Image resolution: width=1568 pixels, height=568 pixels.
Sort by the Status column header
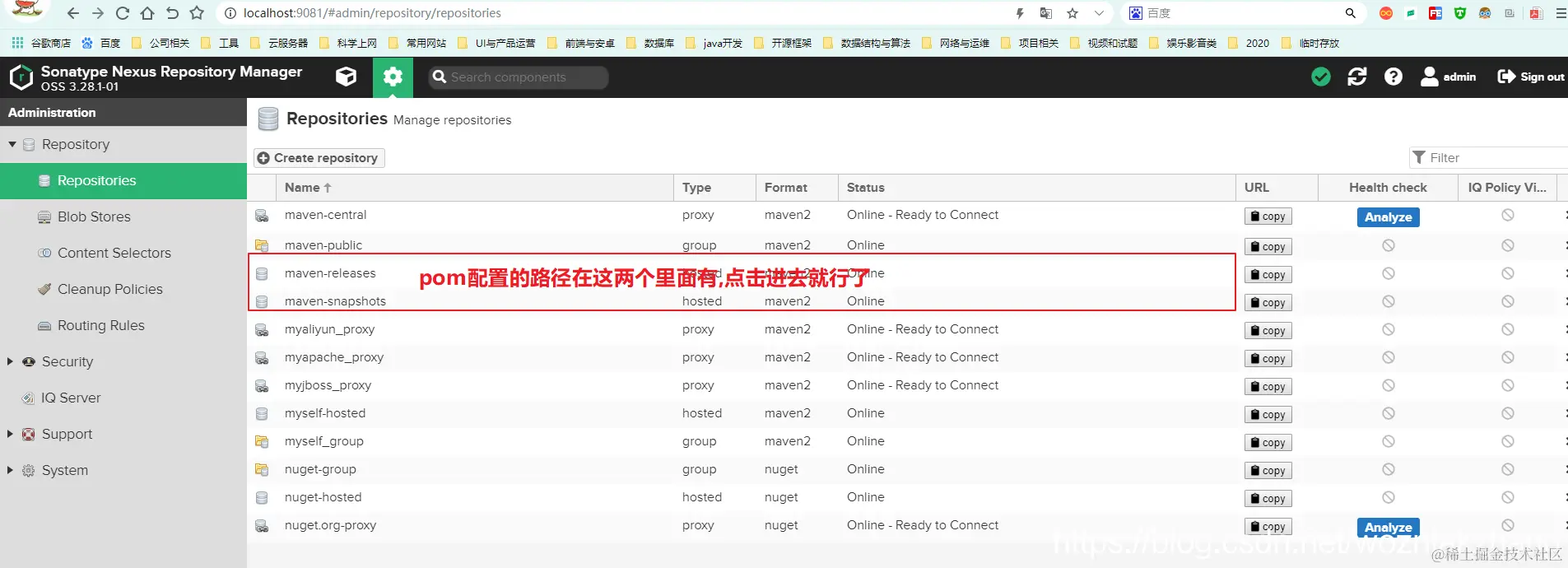[1036, 187]
